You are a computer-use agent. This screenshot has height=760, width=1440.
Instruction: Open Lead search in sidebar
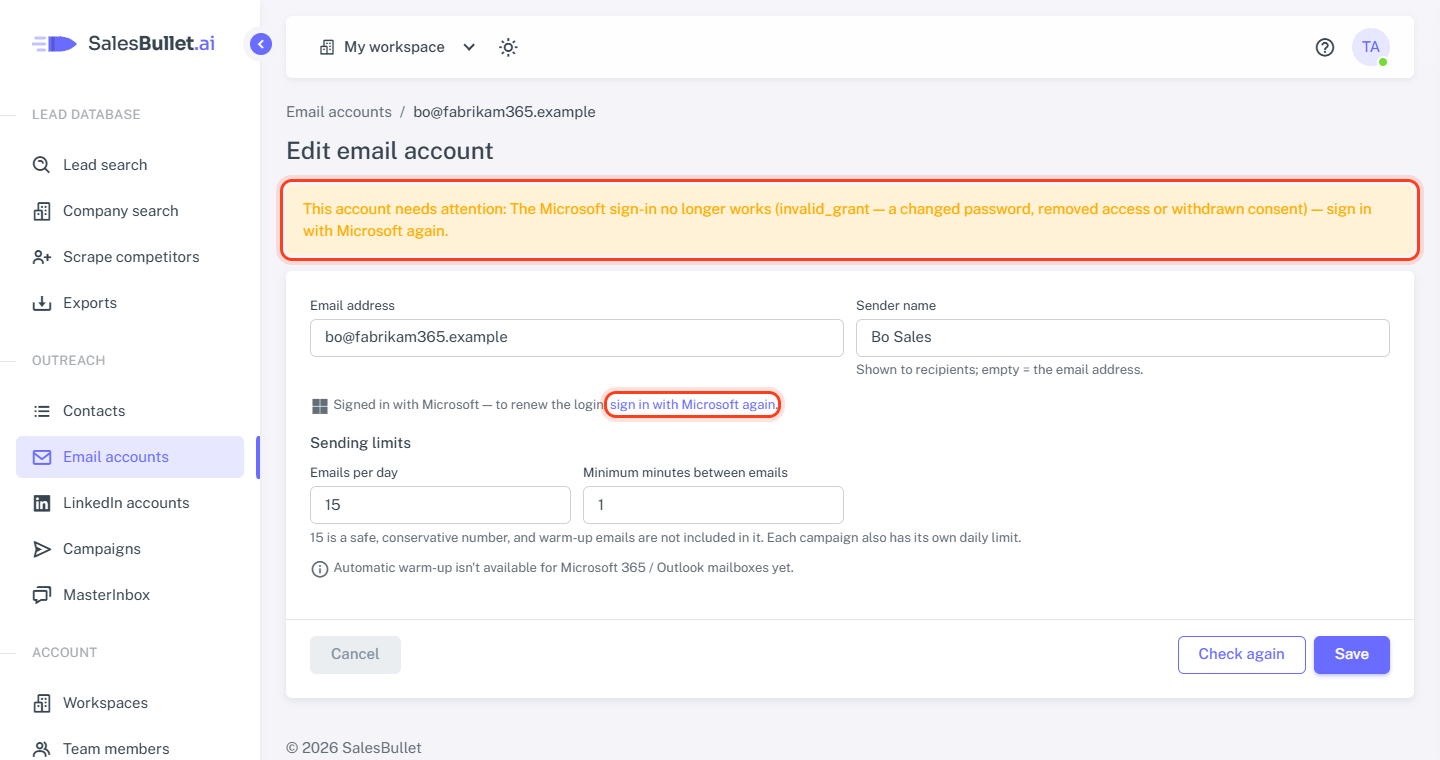[x=130, y=165]
